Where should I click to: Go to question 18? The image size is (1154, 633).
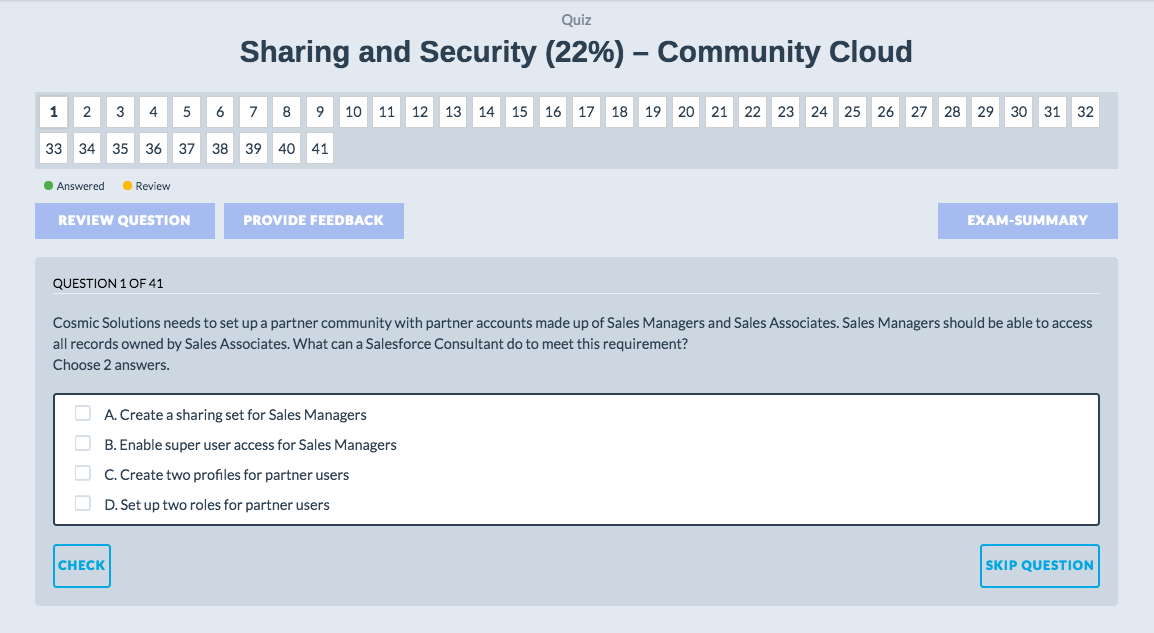click(x=620, y=112)
